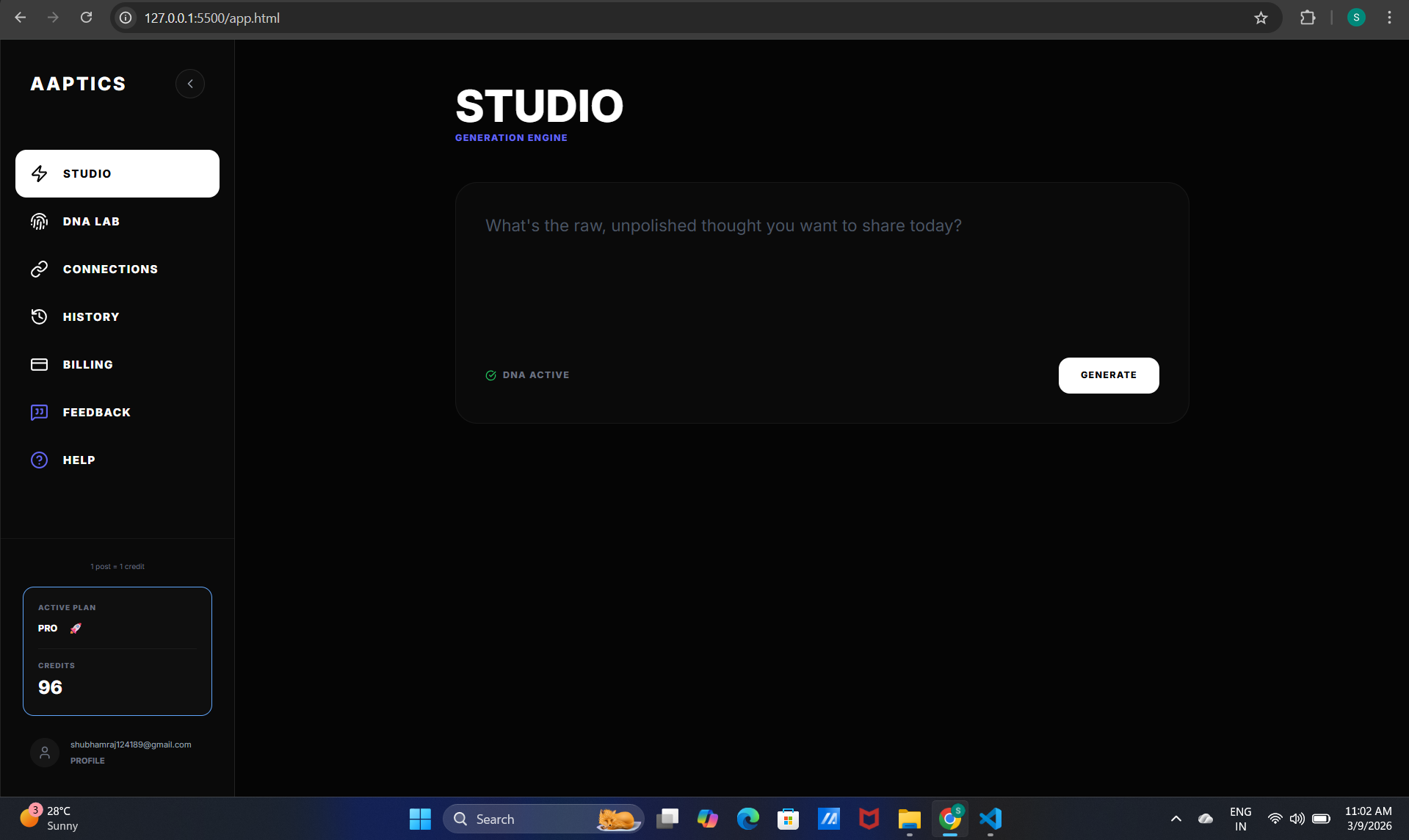Open the Feedback section

coord(117,412)
